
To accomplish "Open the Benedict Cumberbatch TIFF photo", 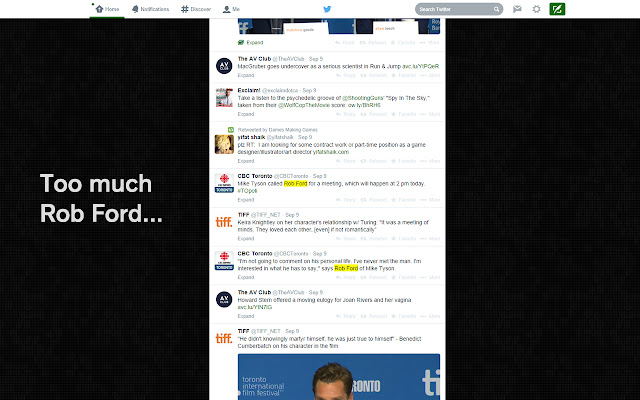I will [x=339, y=377].
